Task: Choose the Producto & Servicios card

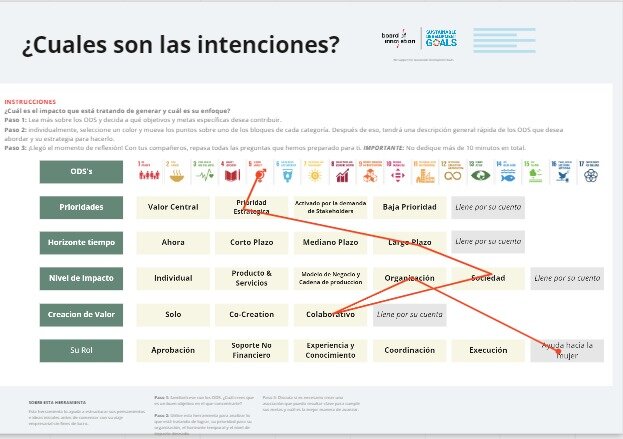Action: coord(252,278)
